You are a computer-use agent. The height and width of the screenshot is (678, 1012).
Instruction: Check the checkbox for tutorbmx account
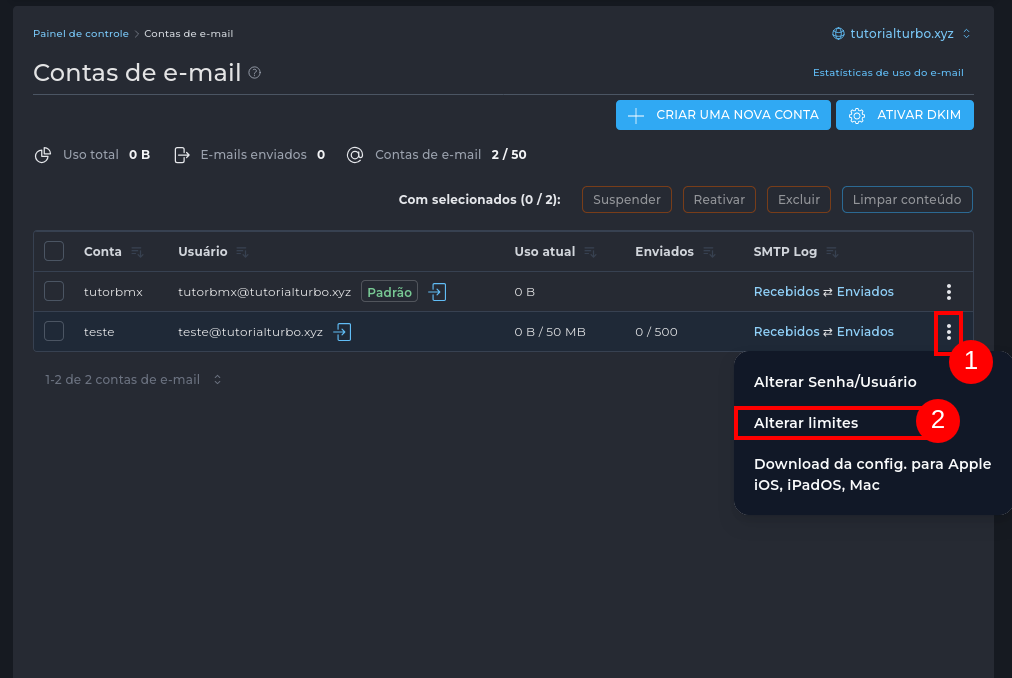[x=54, y=291]
